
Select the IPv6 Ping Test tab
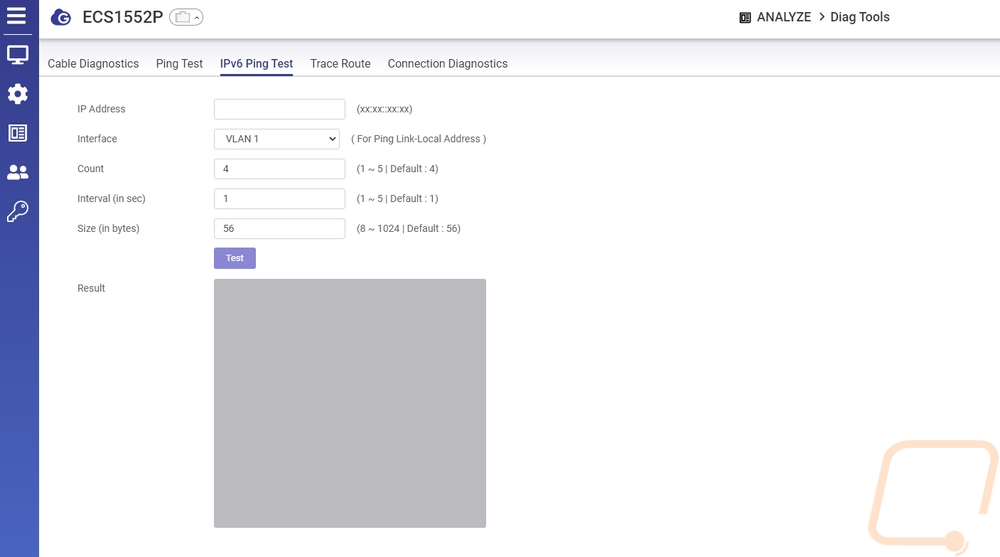(256, 64)
